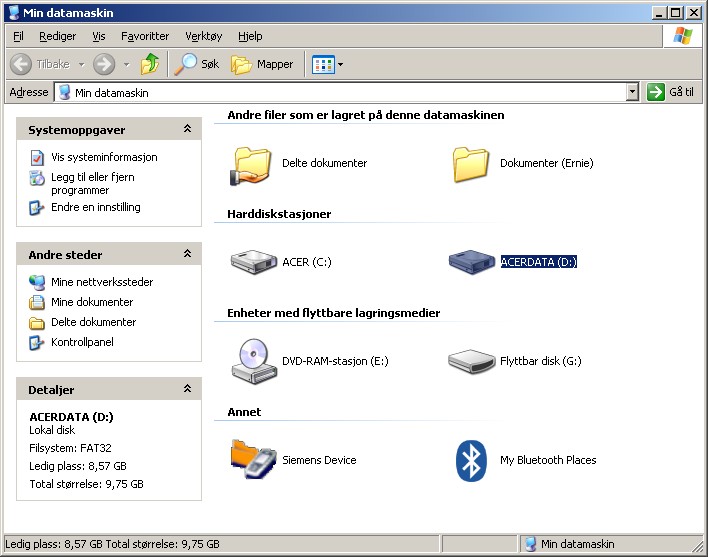Click the DVD-RAM-stasjon (E:) label
The image size is (708, 557).
pos(335,361)
